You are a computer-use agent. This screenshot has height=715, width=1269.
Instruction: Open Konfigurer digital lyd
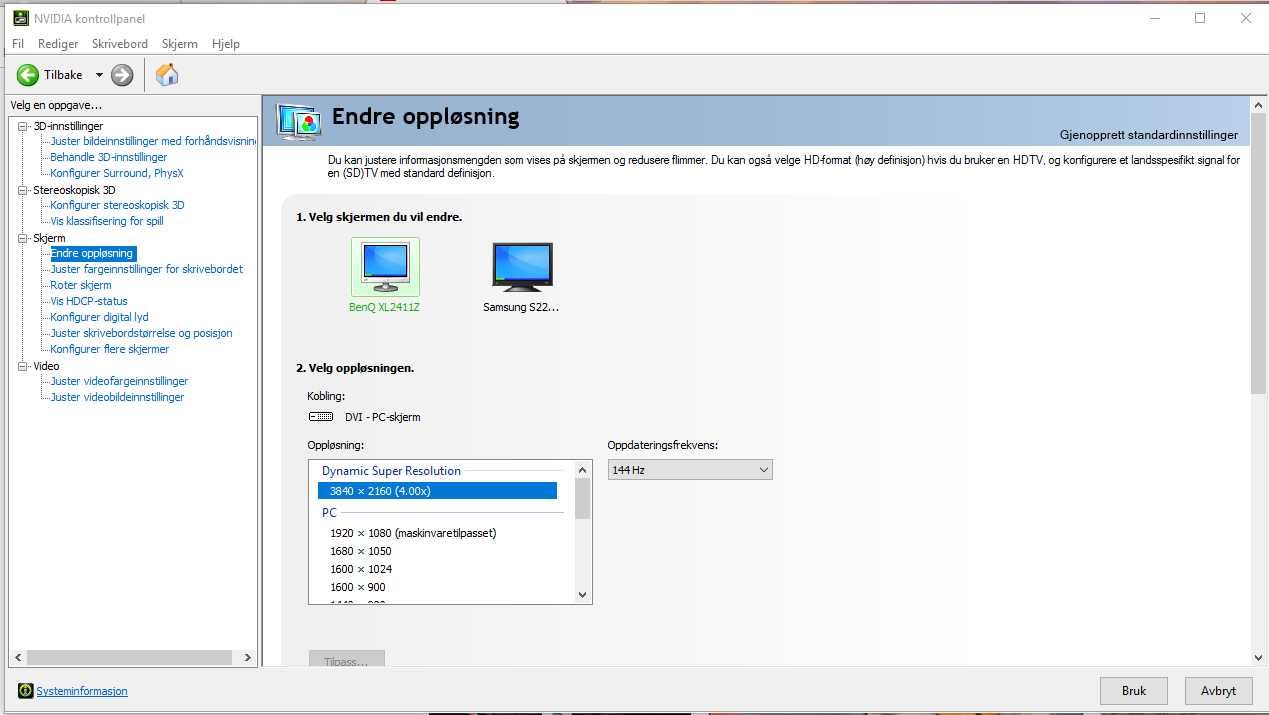100,317
